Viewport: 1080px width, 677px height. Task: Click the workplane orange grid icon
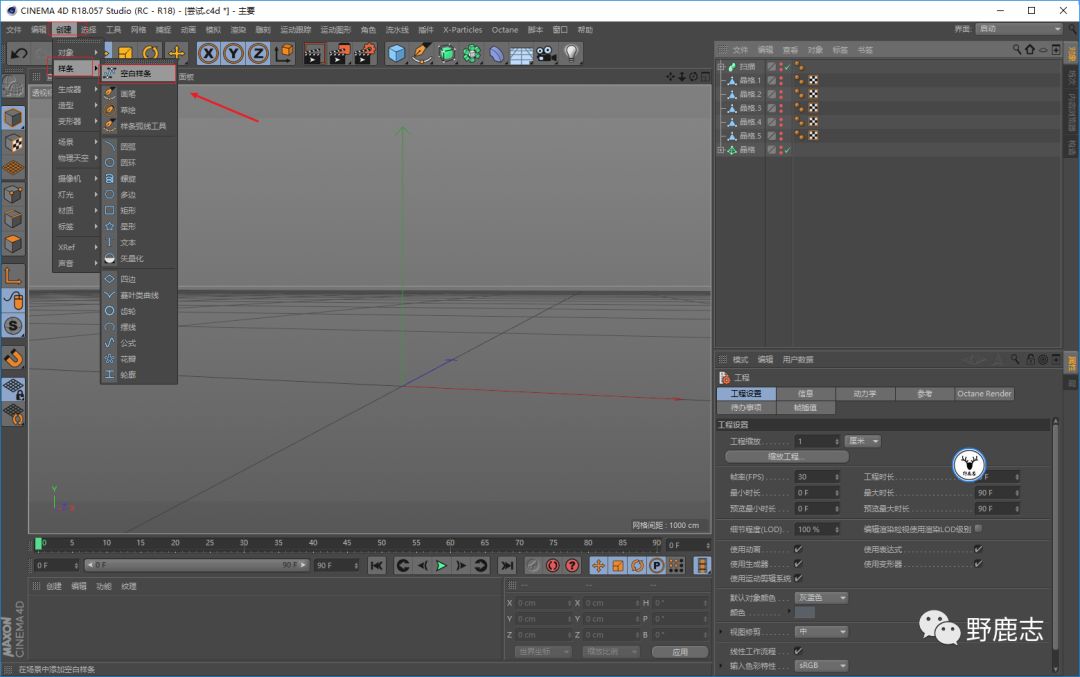tap(13, 168)
